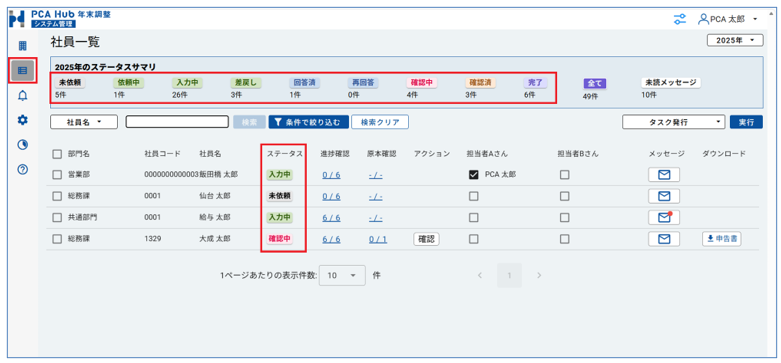The image size is (781, 363).
Task: Click the ステータス column header
Action: coord(285,154)
